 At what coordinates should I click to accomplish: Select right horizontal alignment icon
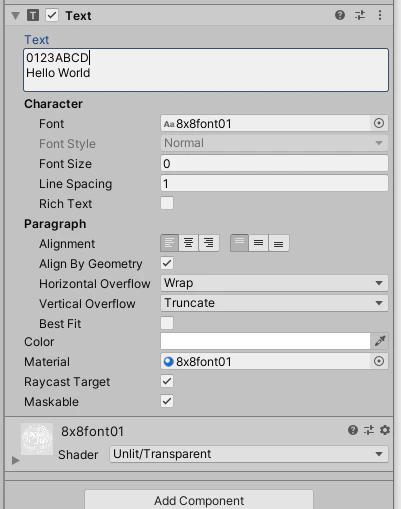(209, 242)
